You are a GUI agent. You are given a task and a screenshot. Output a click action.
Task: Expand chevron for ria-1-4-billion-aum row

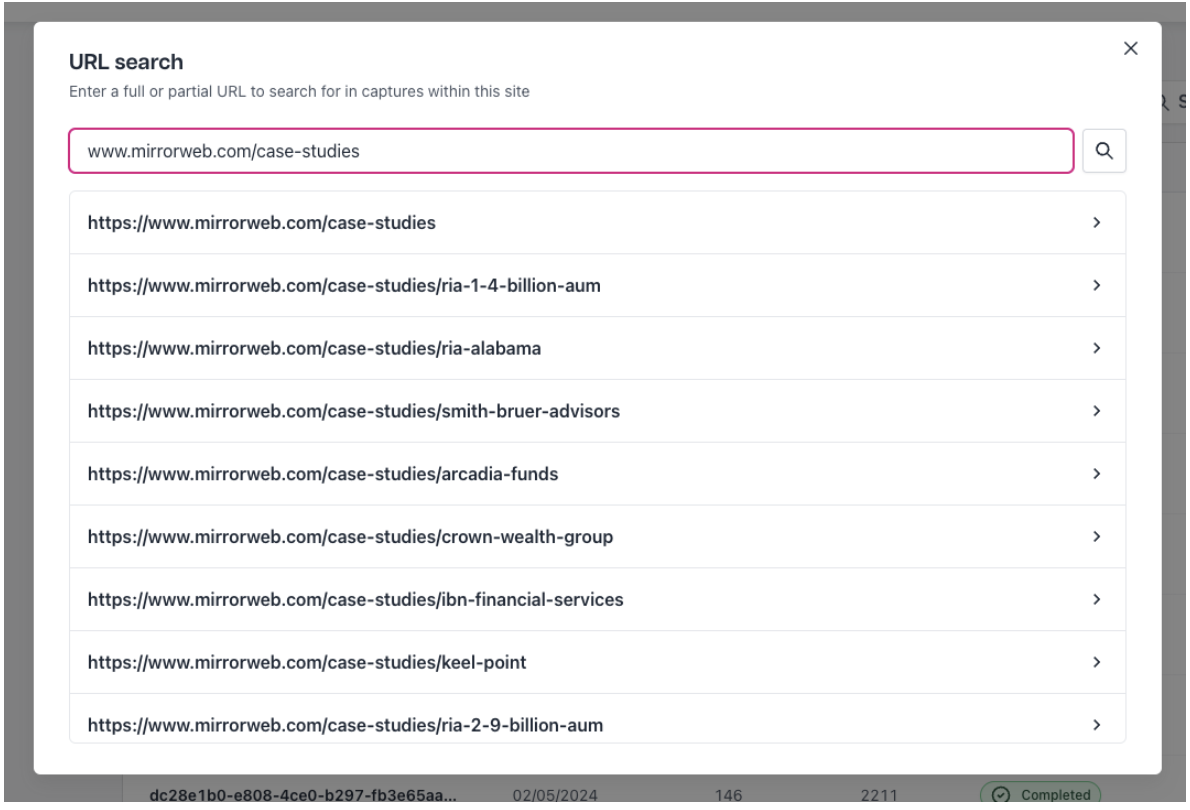pyautogui.click(x=1097, y=285)
